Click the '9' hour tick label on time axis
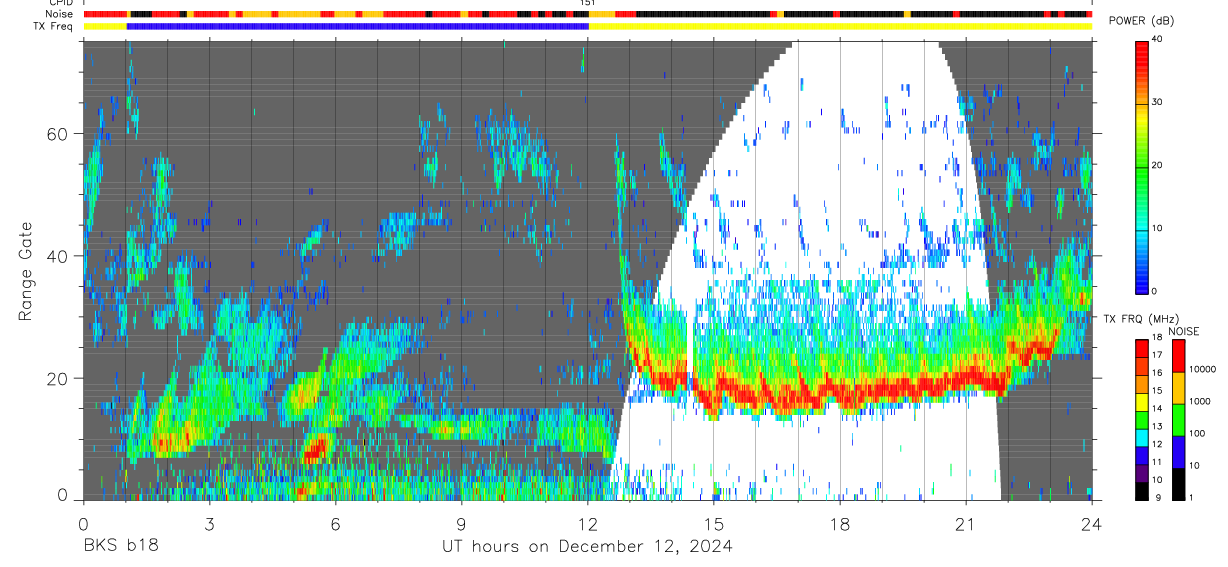 click(461, 524)
